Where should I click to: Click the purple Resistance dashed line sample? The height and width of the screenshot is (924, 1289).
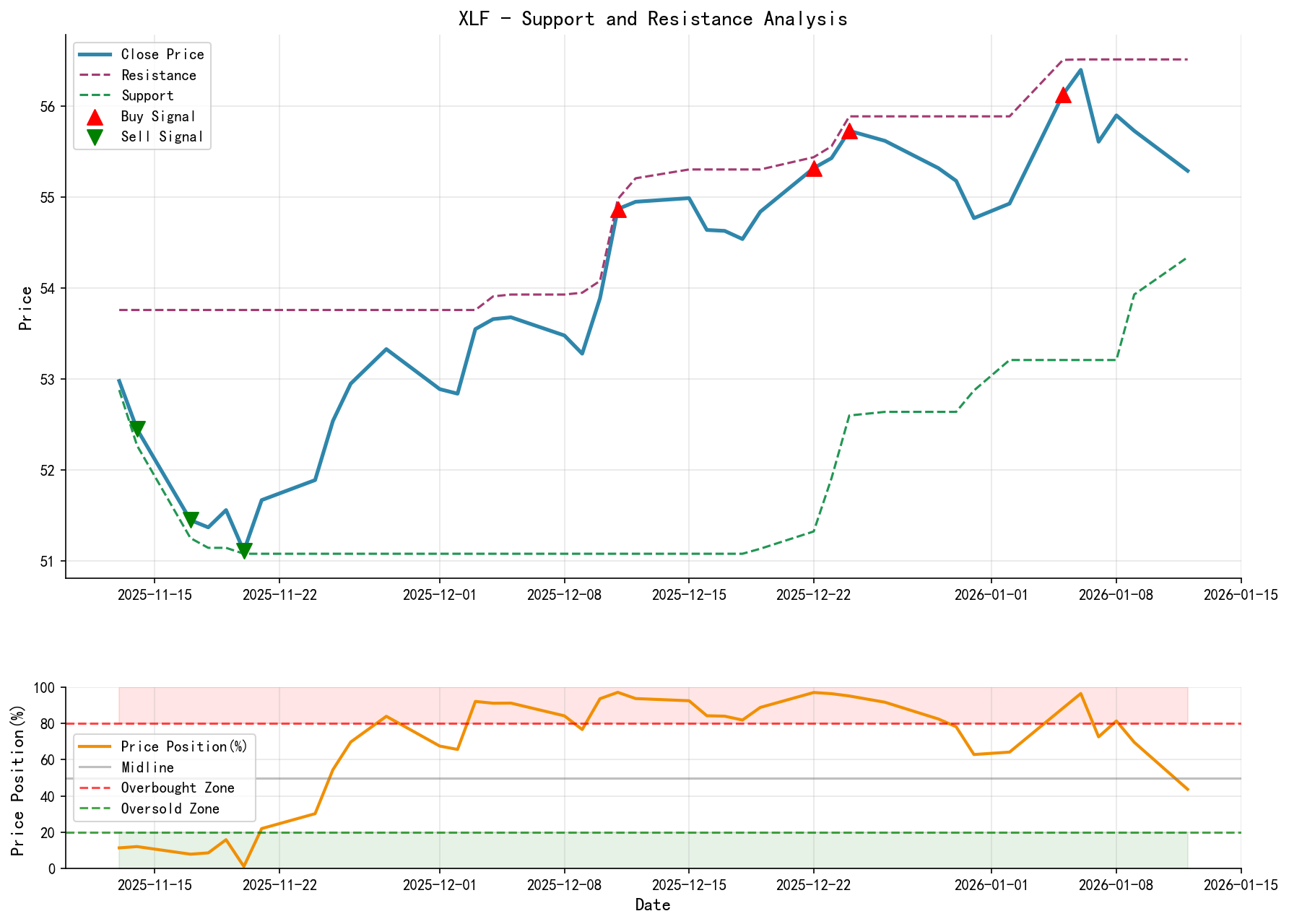(x=94, y=75)
